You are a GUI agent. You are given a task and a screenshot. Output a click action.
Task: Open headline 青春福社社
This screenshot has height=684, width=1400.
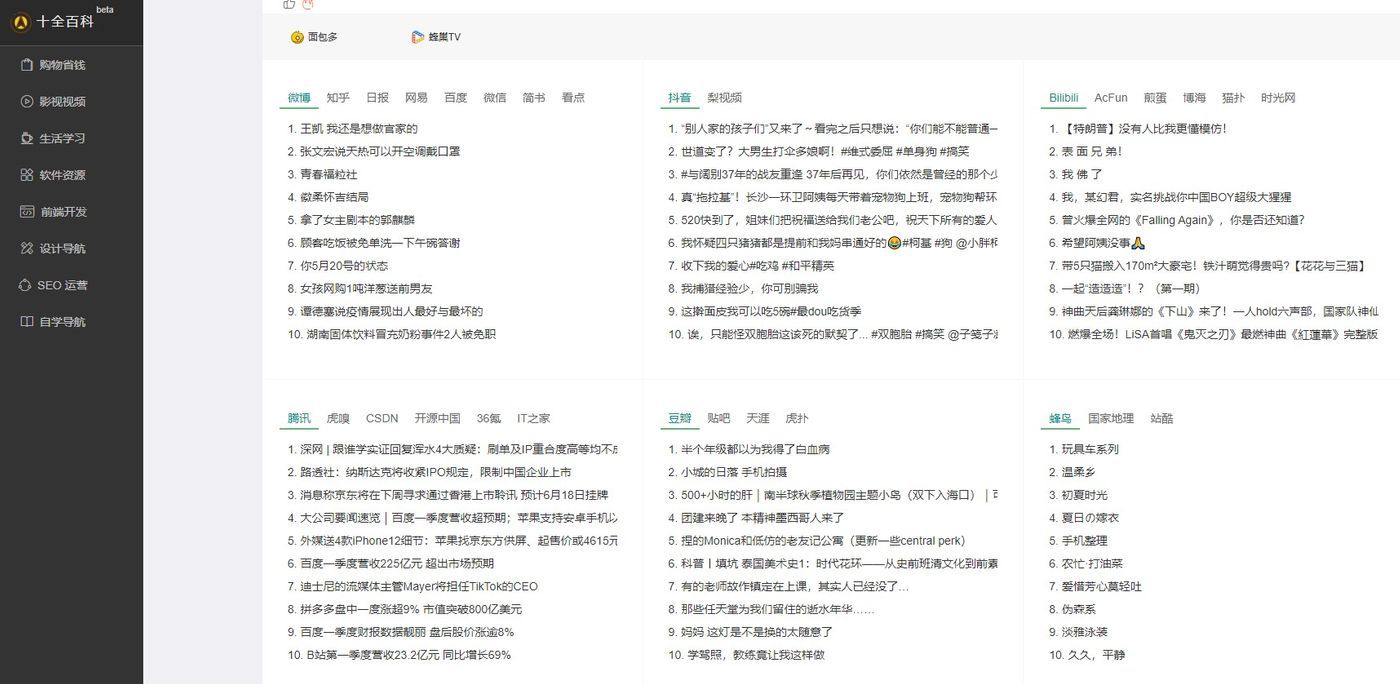coord(329,174)
